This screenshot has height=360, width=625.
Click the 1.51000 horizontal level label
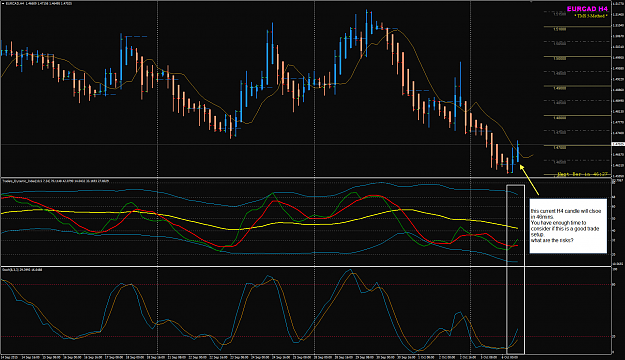pyautogui.click(x=560, y=29)
